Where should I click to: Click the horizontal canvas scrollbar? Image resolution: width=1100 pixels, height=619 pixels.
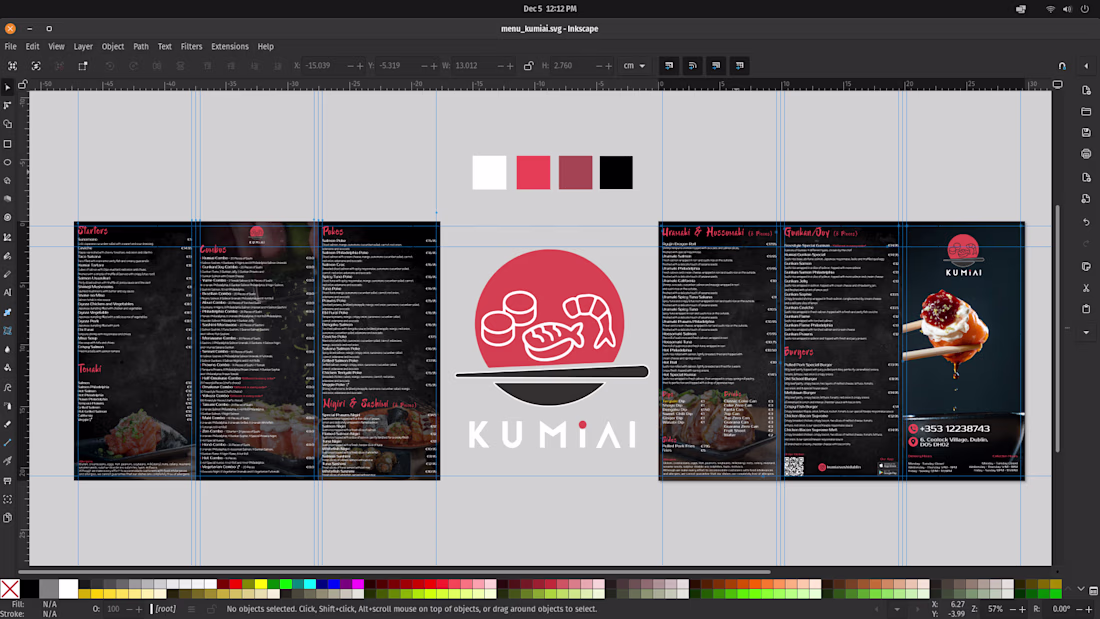coord(394,572)
